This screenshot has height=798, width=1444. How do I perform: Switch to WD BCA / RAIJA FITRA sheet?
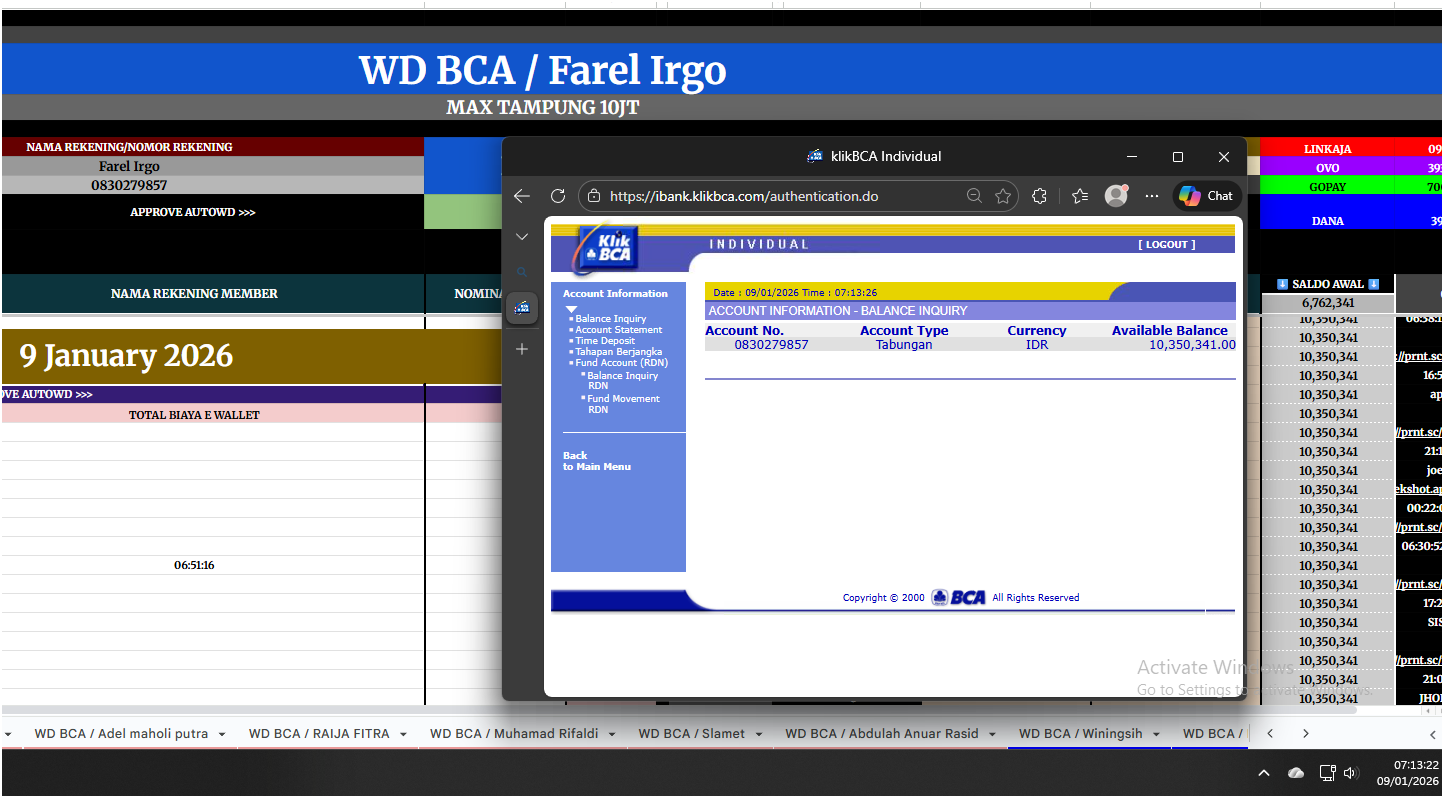click(319, 734)
